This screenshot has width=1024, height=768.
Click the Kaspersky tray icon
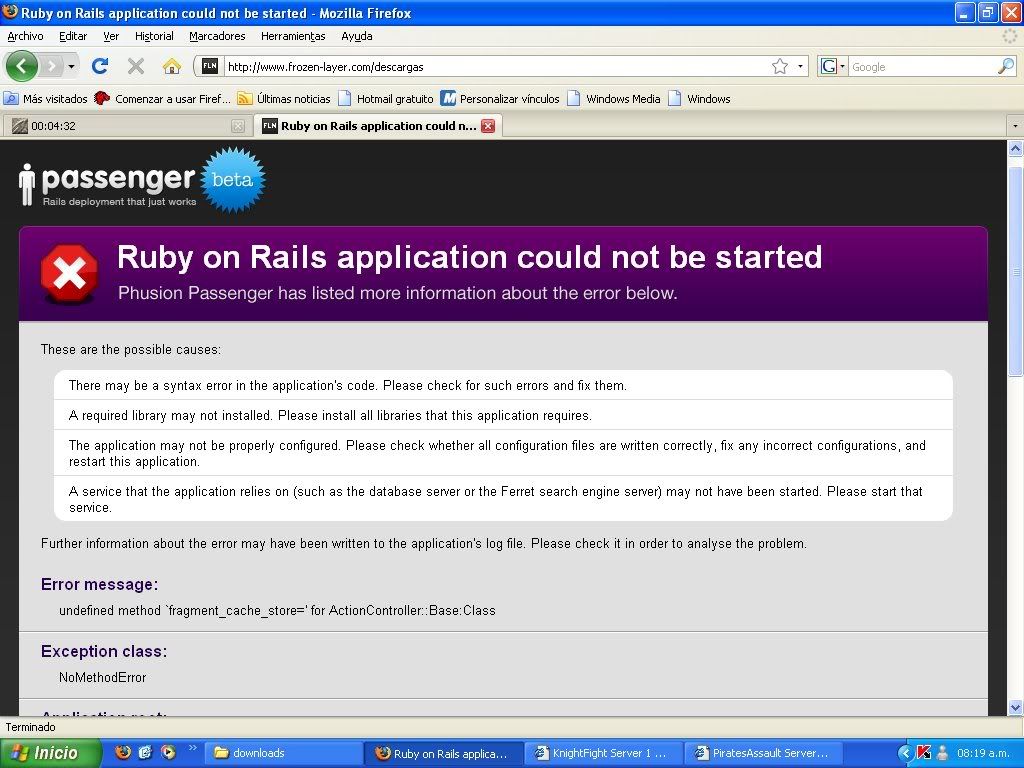[924, 753]
